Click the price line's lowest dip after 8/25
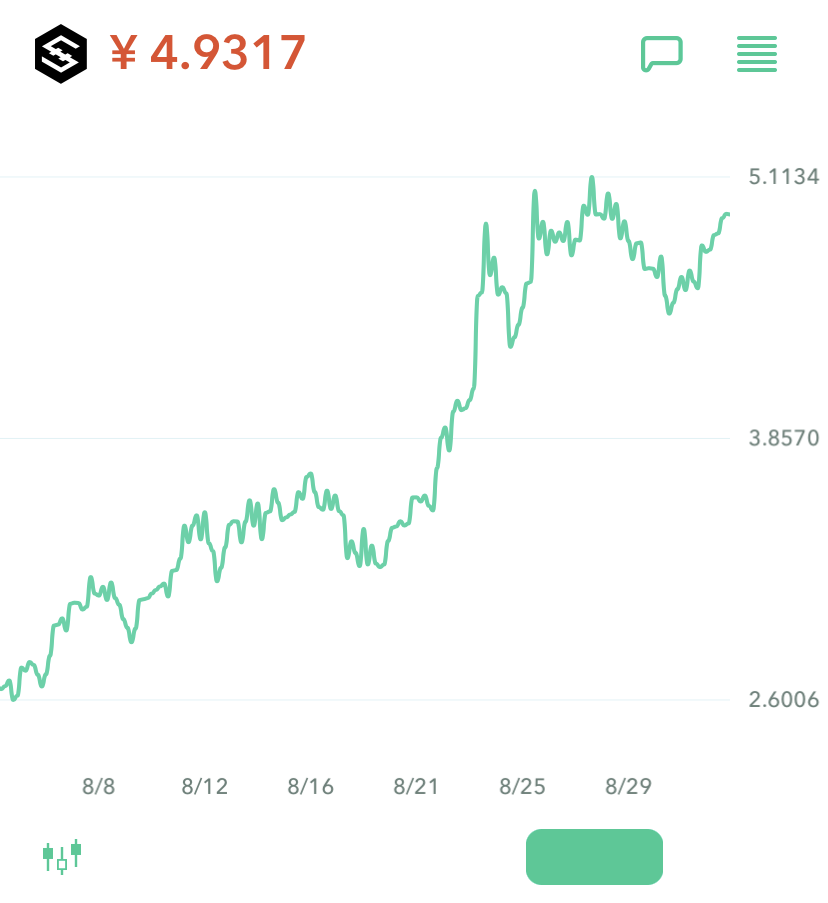 click(x=669, y=312)
